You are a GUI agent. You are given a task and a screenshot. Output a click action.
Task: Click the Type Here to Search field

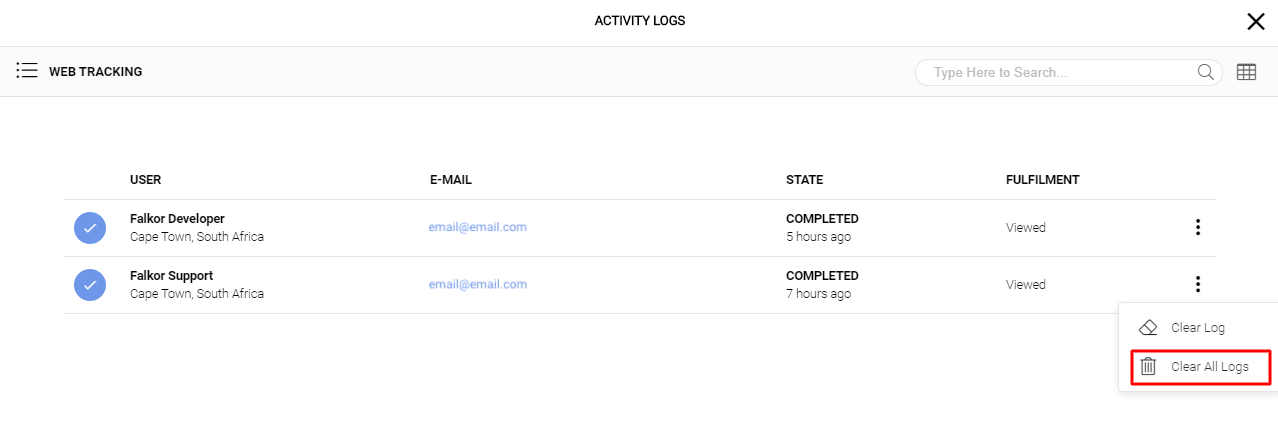point(1060,72)
